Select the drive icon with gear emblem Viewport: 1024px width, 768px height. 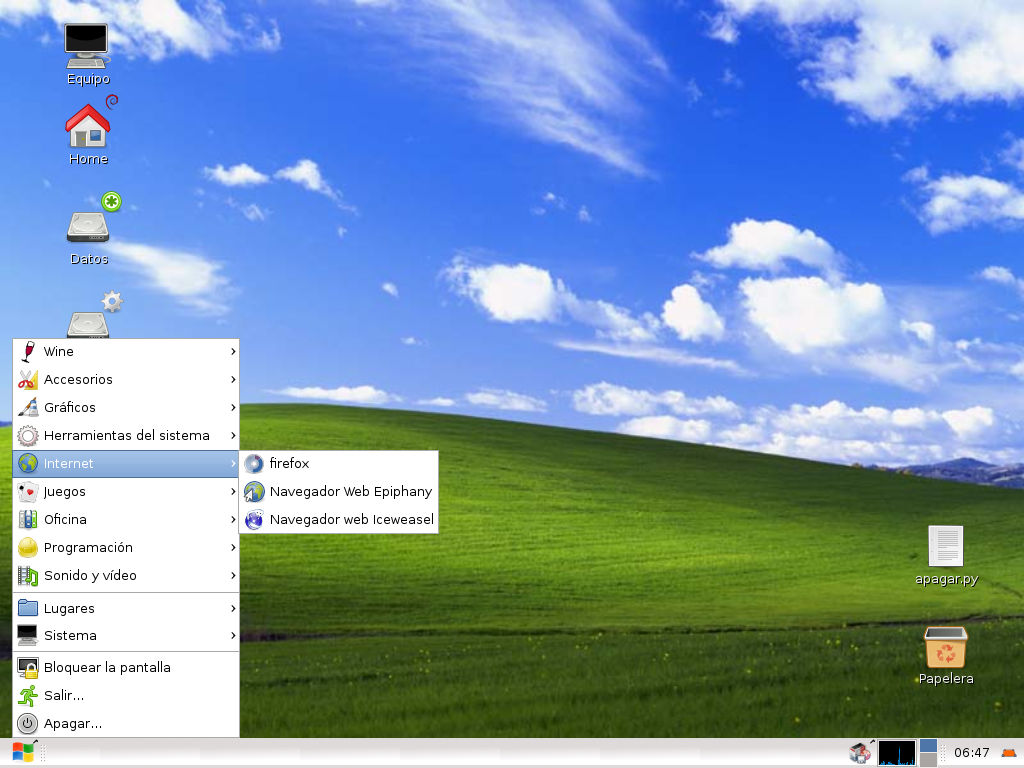[x=88, y=324]
